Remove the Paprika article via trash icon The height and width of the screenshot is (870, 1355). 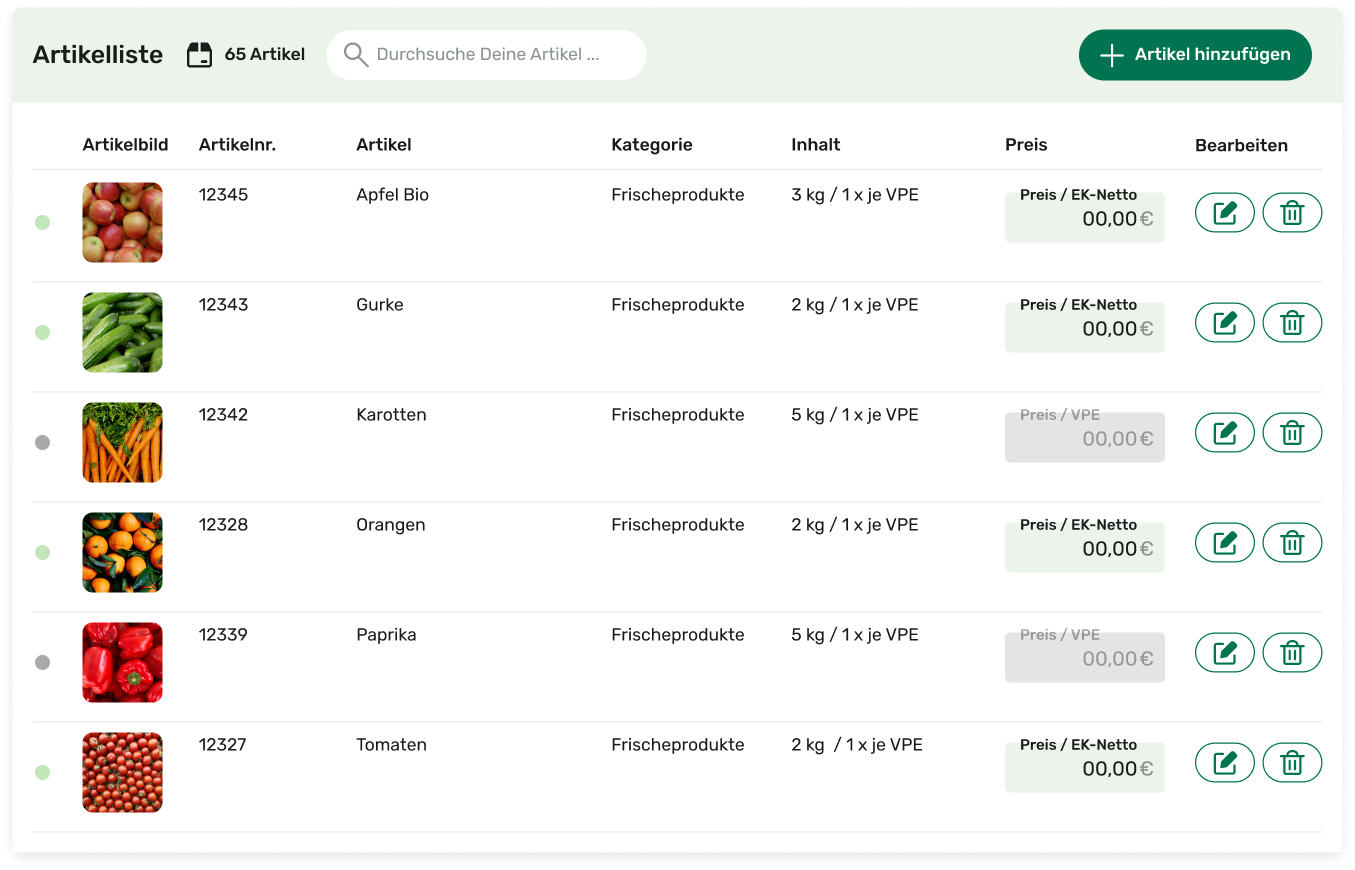[x=1292, y=653]
